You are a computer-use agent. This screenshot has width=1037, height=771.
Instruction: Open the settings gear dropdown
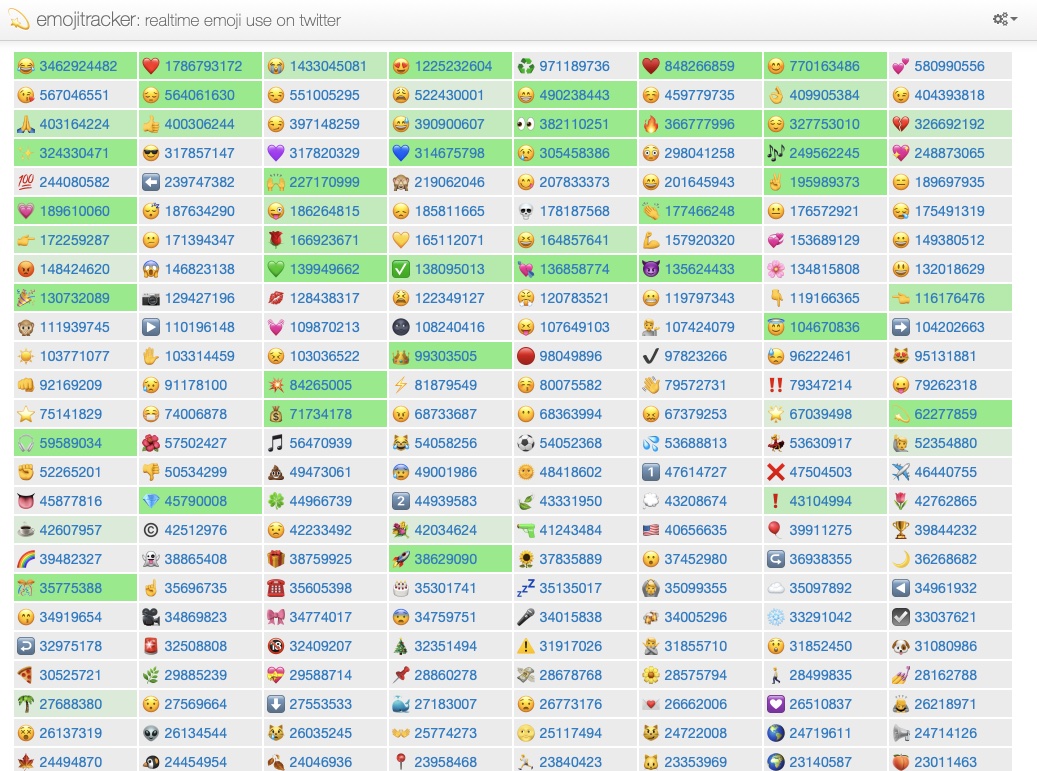coord(1005,19)
